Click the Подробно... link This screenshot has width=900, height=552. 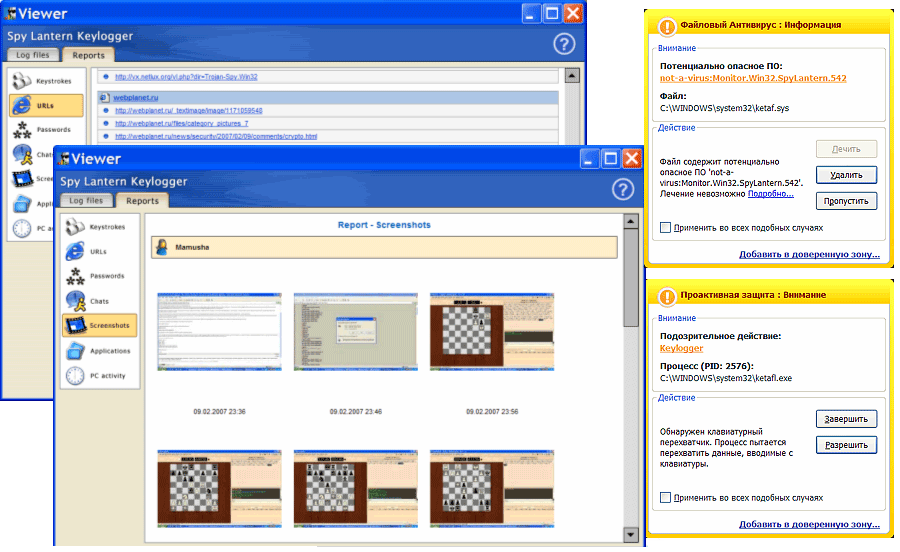tap(771, 194)
